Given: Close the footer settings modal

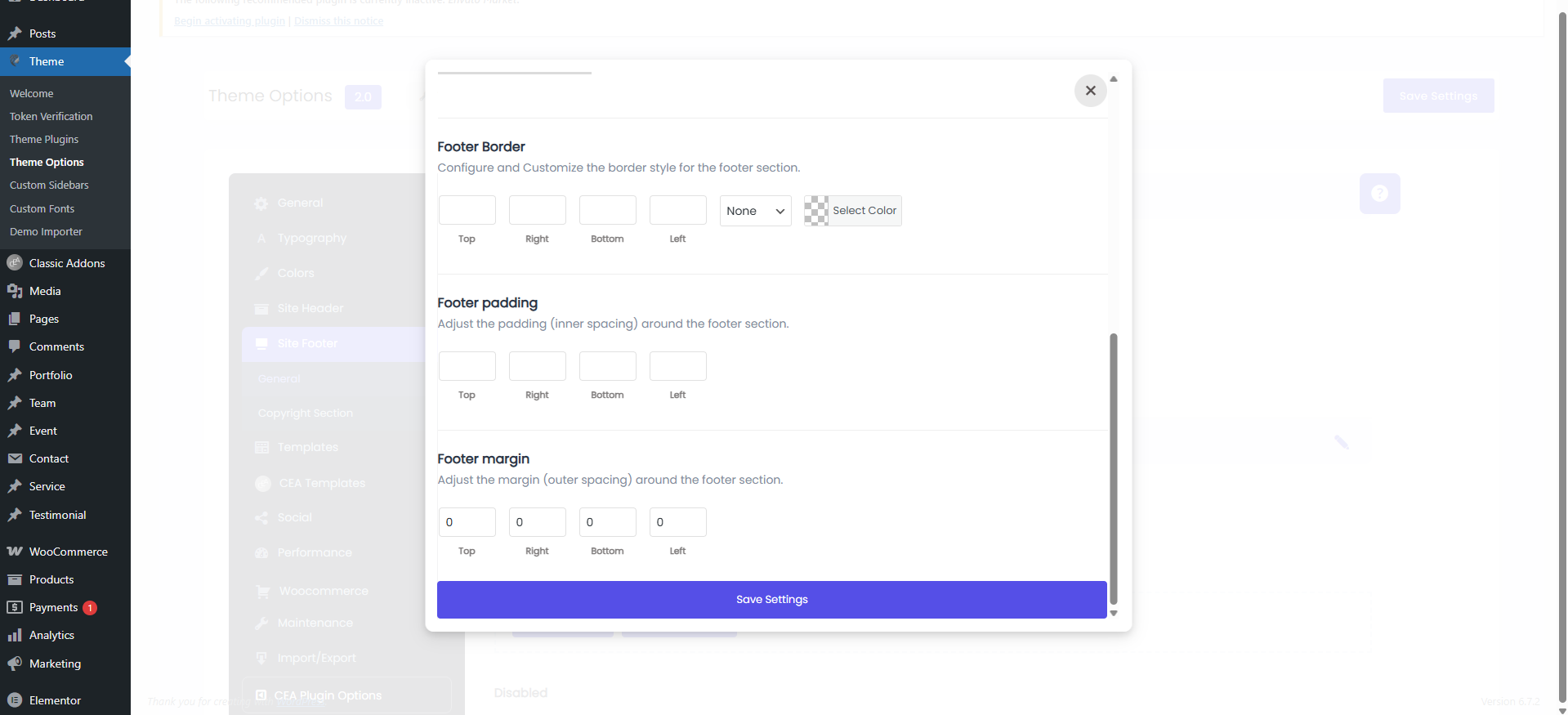Looking at the screenshot, I should coord(1090,91).
